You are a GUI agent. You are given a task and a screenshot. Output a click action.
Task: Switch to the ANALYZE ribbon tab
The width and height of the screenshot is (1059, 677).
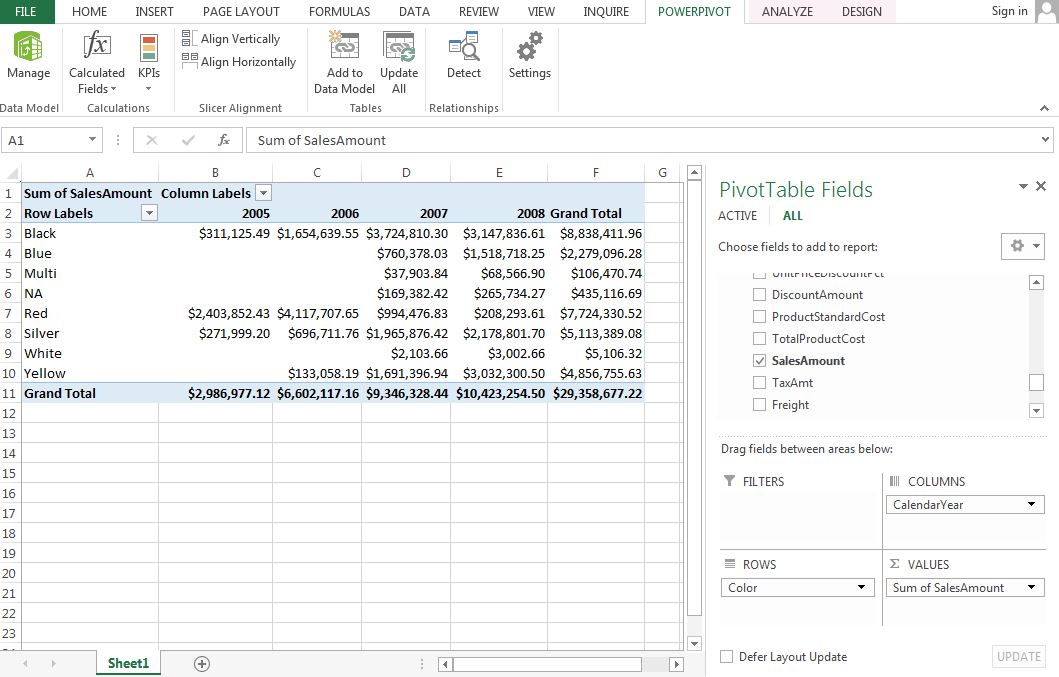[787, 12]
